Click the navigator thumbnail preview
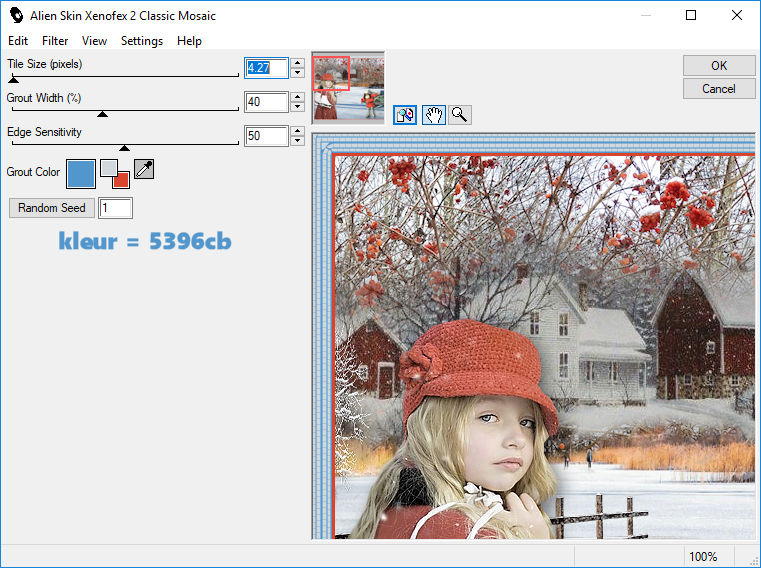The width and height of the screenshot is (761, 568). point(348,88)
